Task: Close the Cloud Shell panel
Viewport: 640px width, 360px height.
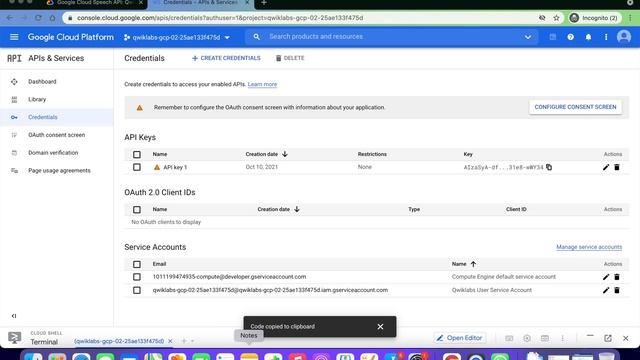Action: 625,338
